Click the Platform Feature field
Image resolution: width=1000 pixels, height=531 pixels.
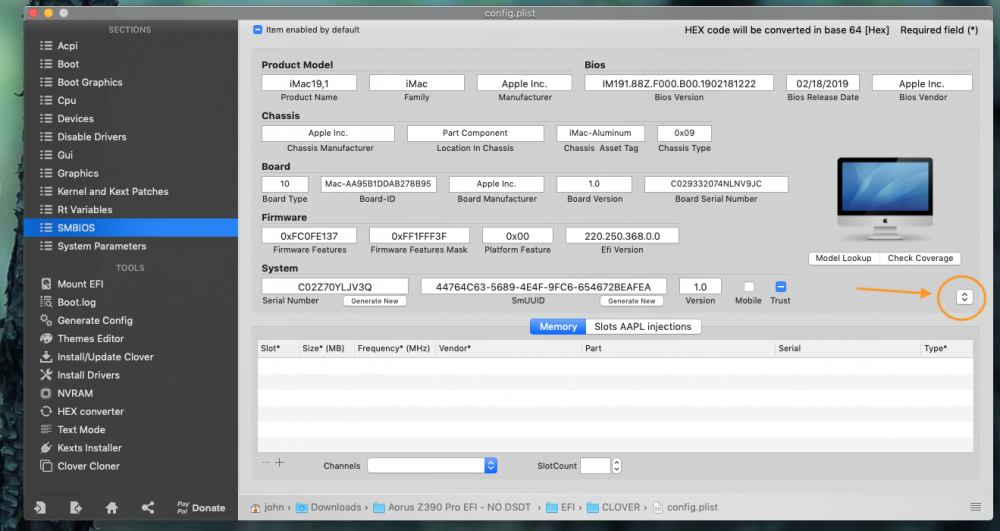pyautogui.click(x=517, y=236)
